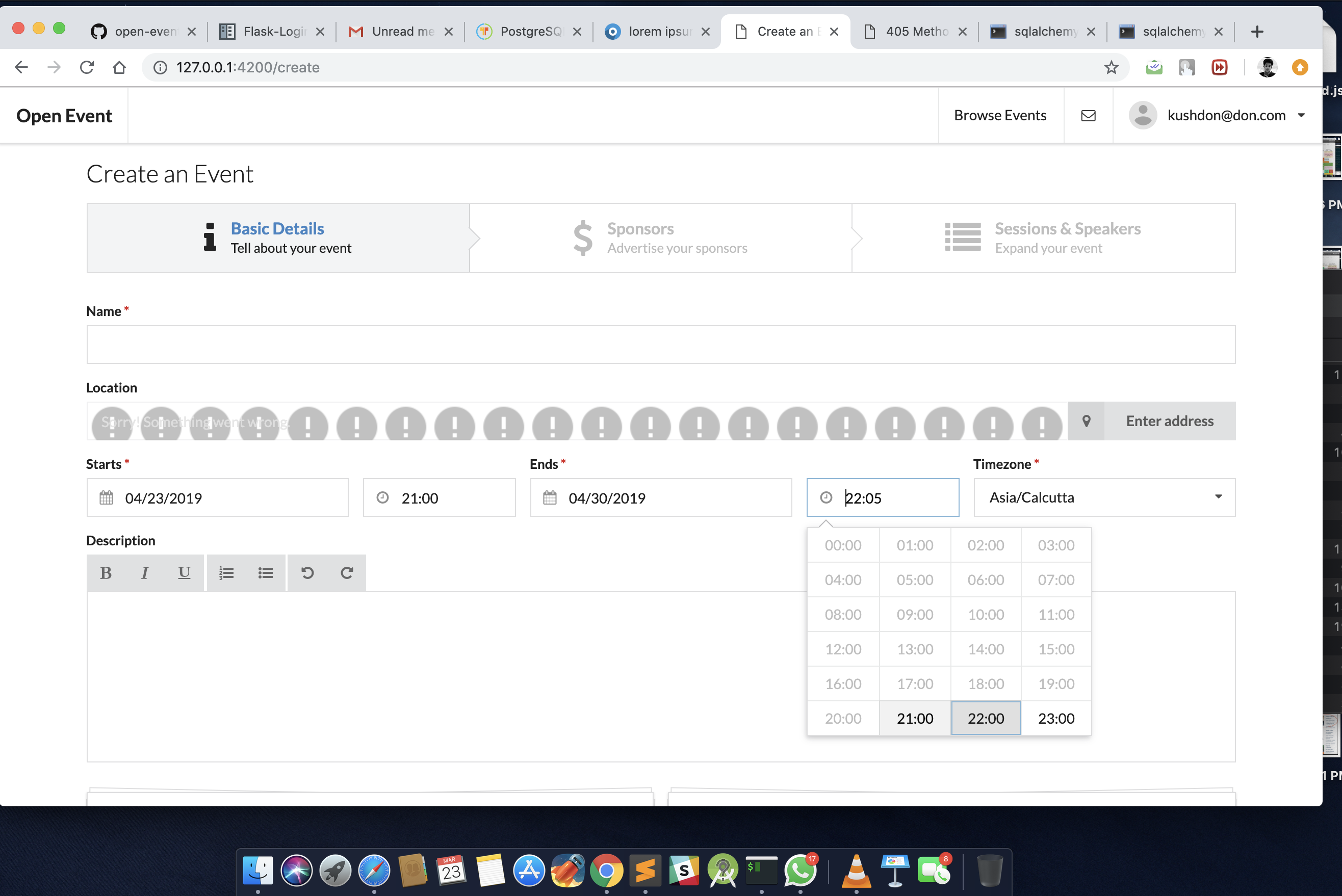The width and height of the screenshot is (1342, 896).
Task: Open the Timezone Asia/Calcutta dropdown
Action: [1104, 498]
